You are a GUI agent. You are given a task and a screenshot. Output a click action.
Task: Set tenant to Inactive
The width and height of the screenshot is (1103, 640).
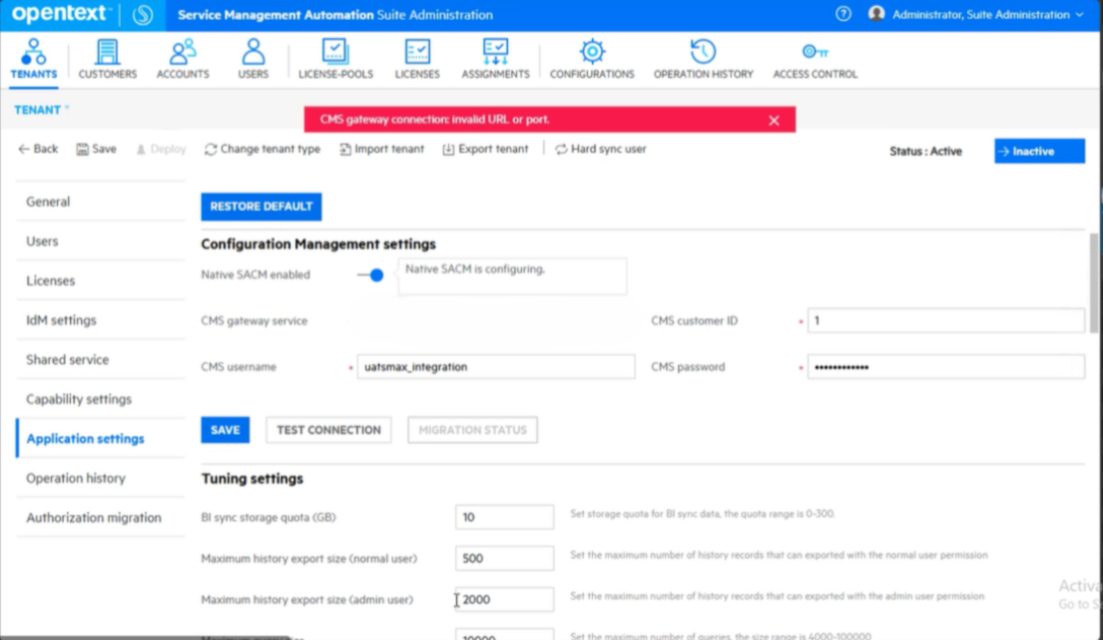[x=1039, y=151]
